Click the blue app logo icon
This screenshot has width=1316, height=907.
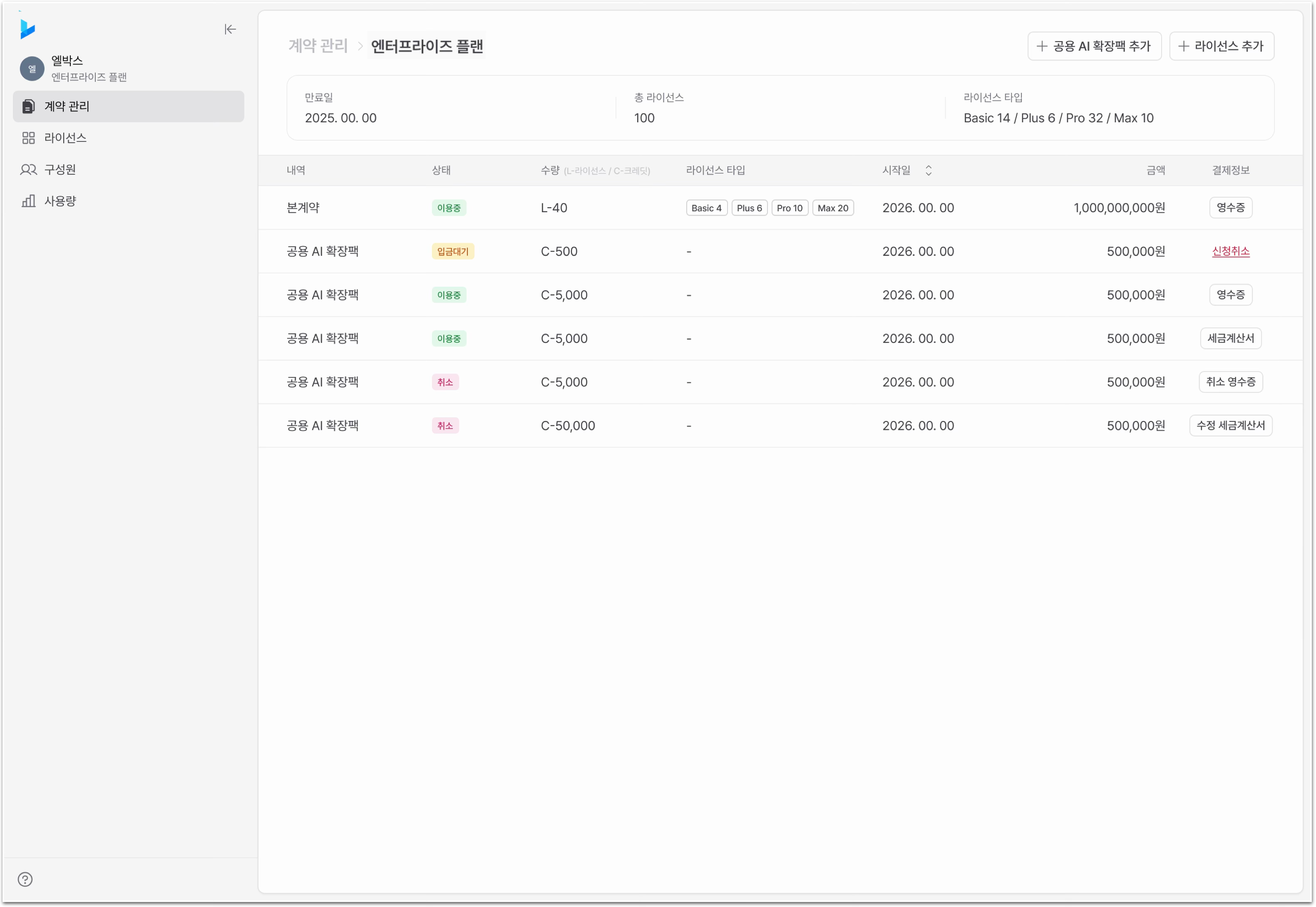[x=27, y=28]
